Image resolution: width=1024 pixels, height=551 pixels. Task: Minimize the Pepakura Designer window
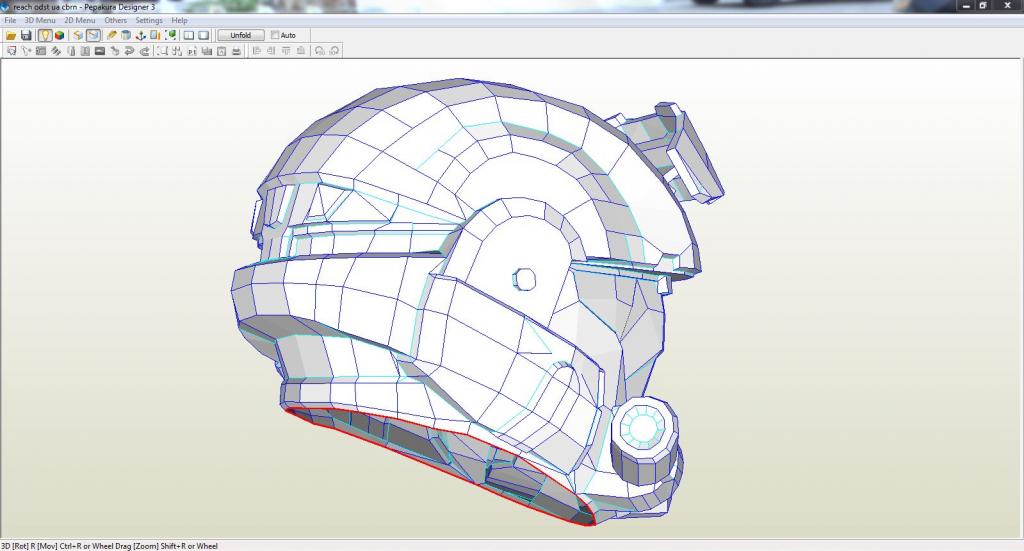coord(966,5)
